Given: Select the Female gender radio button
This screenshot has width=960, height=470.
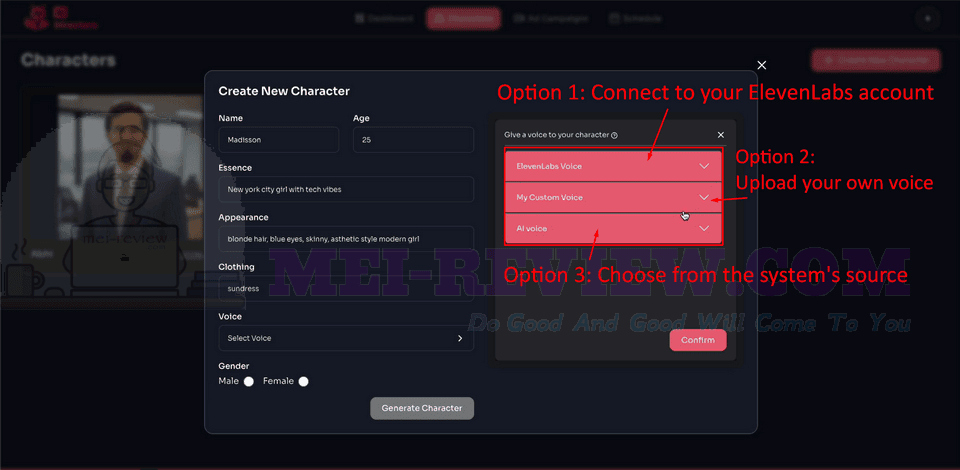Looking at the screenshot, I should pyautogui.click(x=304, y=381).
